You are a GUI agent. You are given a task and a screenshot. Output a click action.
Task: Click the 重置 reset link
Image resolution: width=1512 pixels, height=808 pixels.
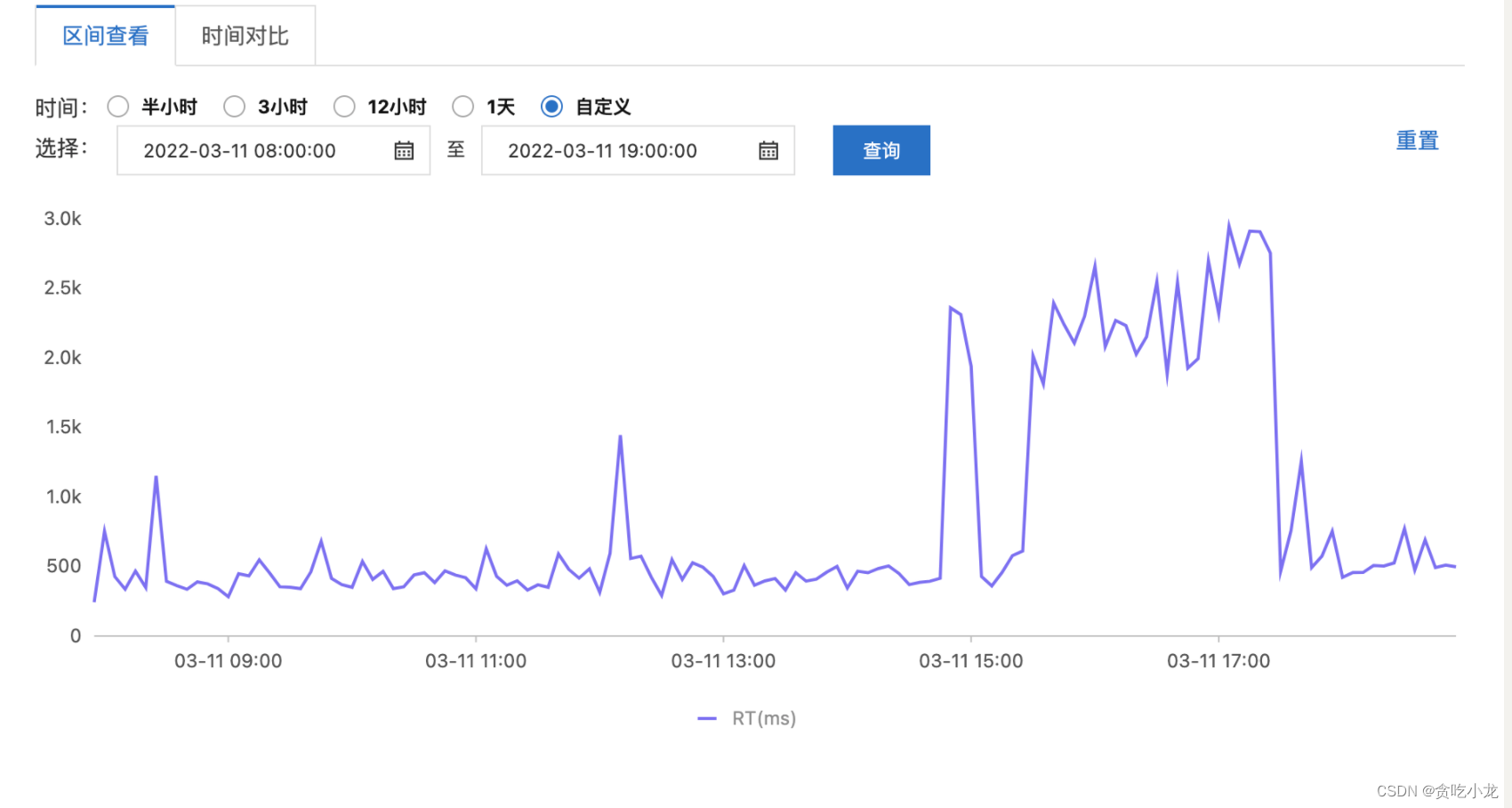coord(1417,141)
